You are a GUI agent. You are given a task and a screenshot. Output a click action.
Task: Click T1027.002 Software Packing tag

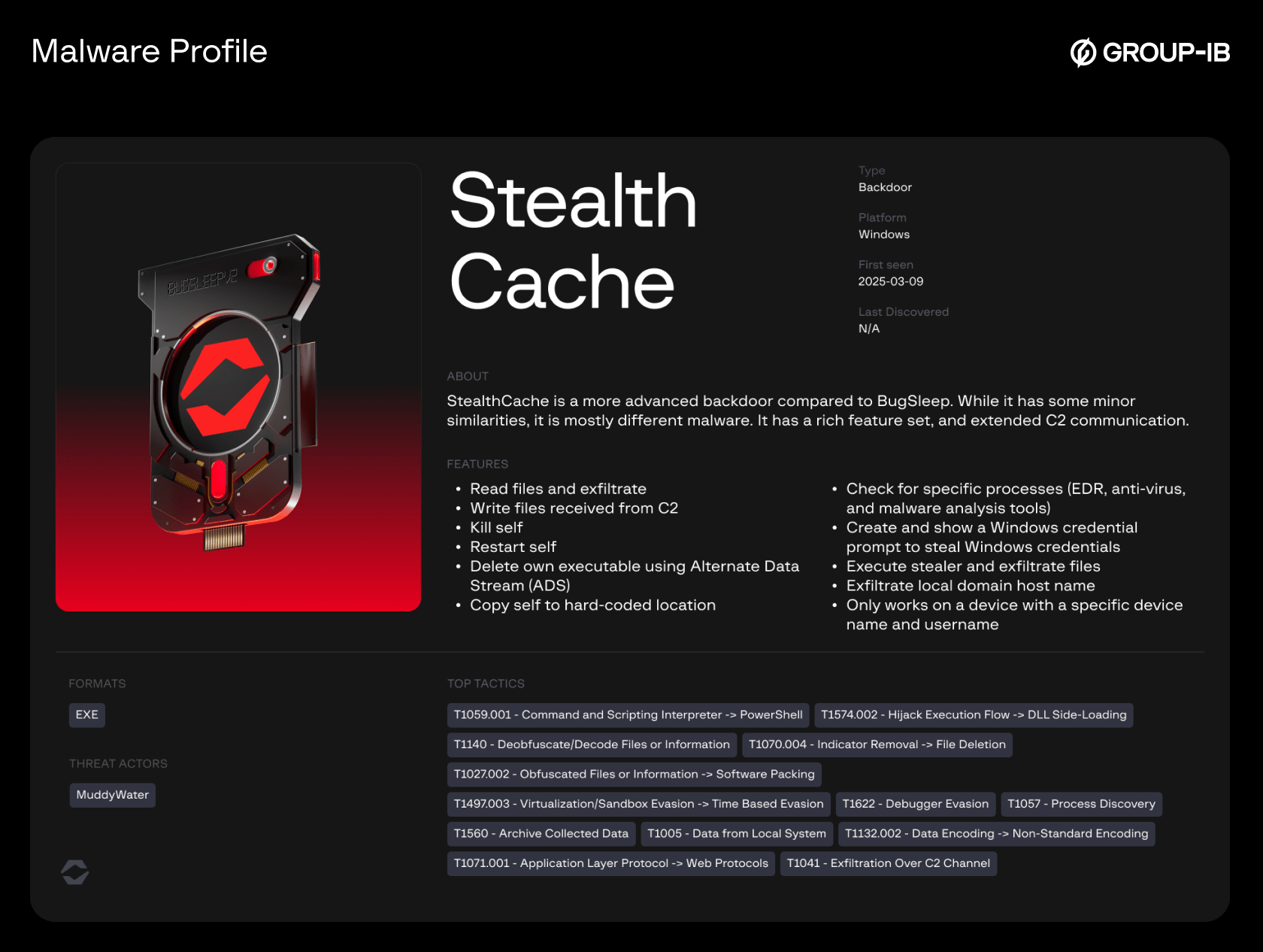coord(634,774)
